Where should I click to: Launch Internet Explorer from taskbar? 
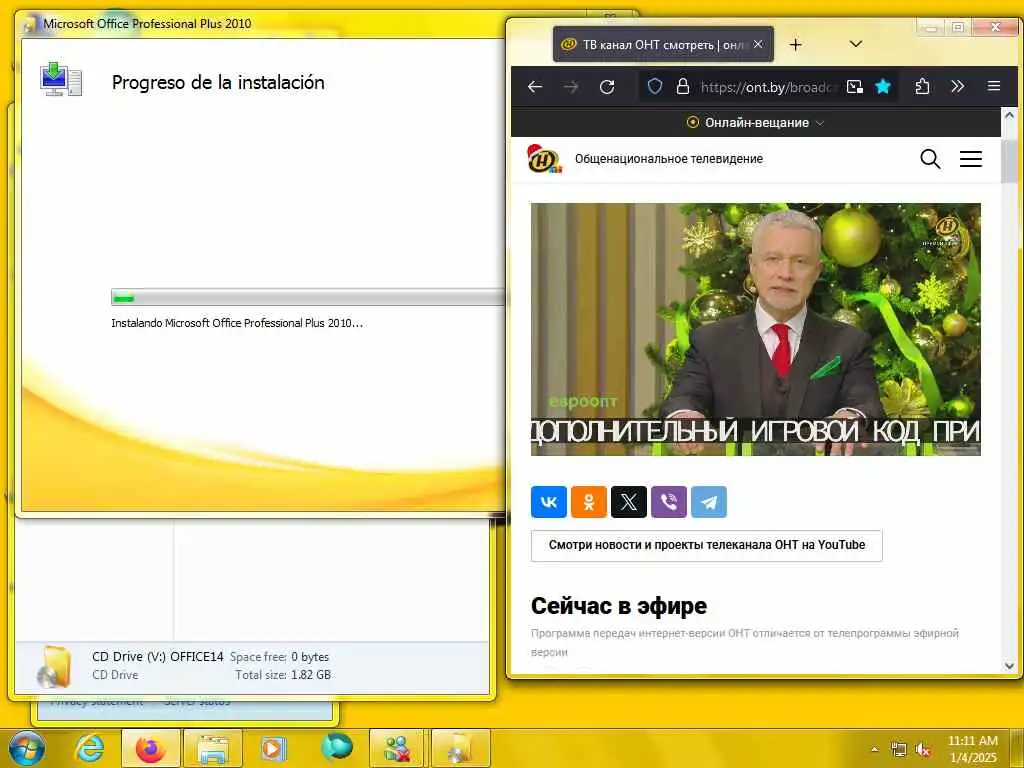pyautogui.click(x=89, y=748)
